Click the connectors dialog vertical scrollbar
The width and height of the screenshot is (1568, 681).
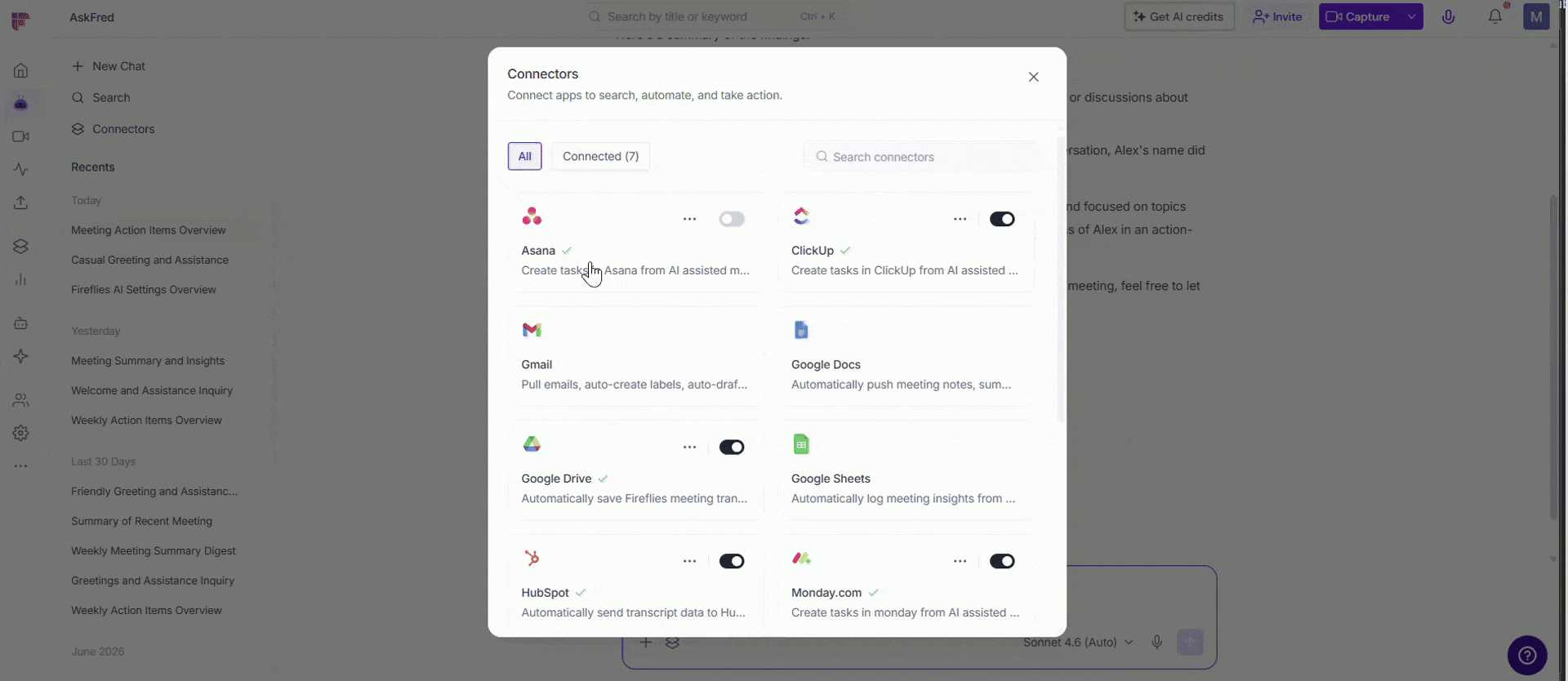1061,278
